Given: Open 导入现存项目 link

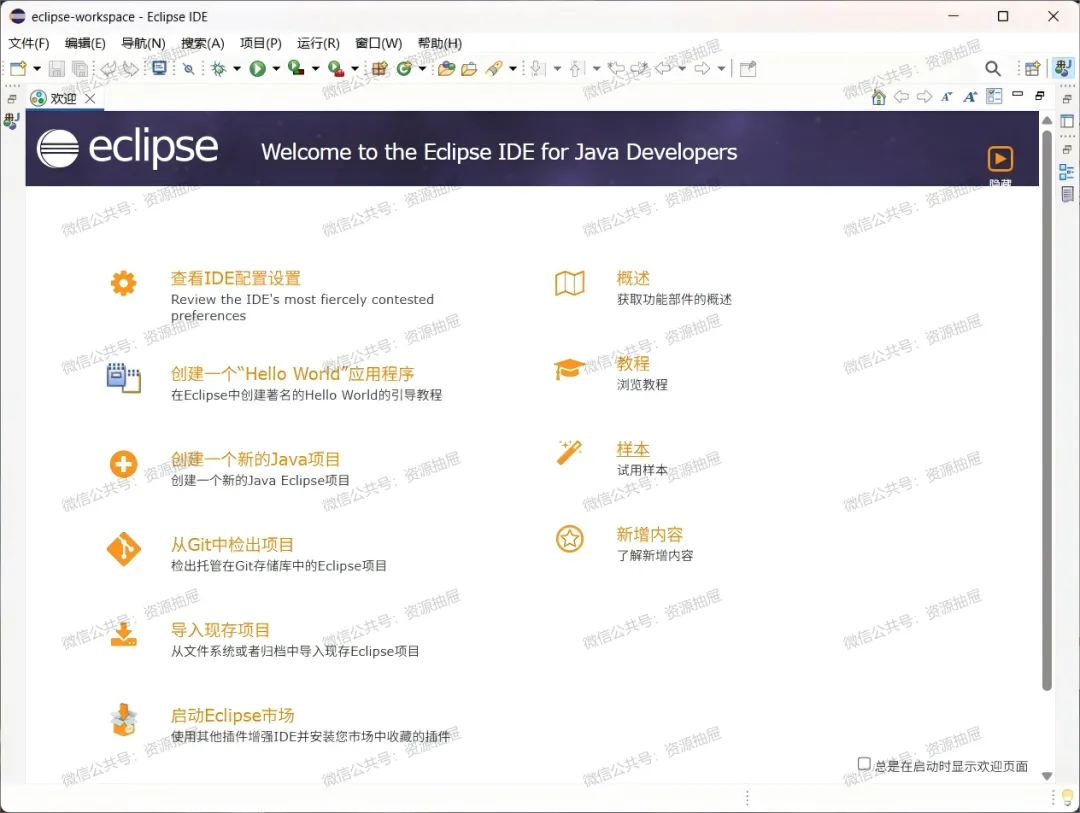Looking at the screenshot, I should [220, 630].
